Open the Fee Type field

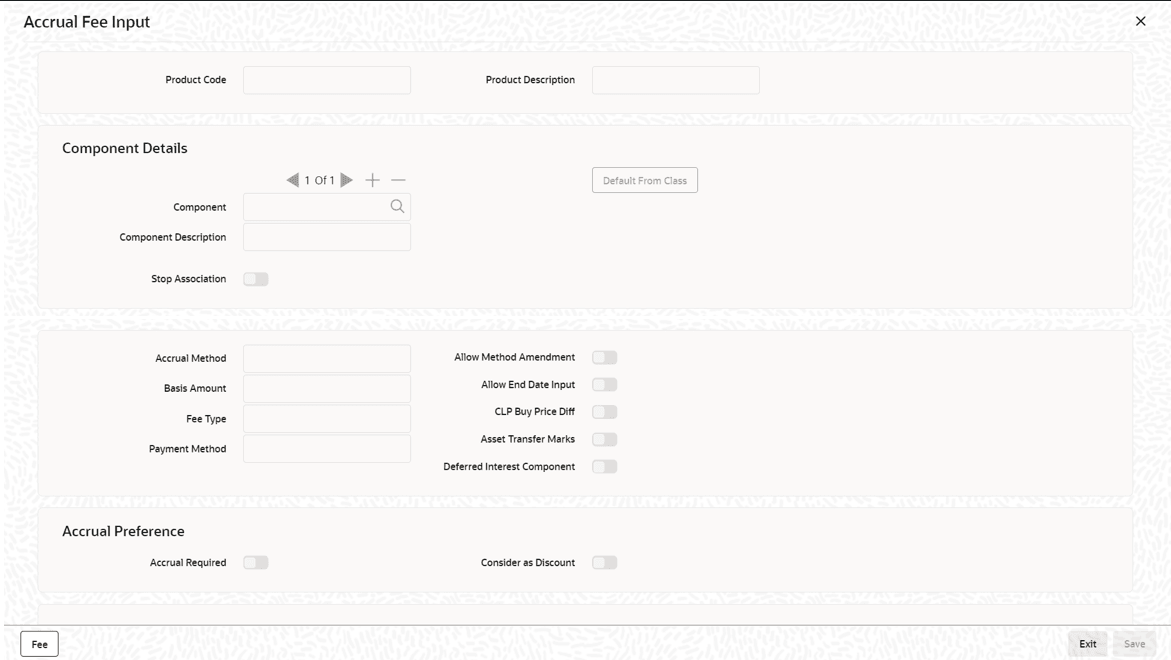tap(327, 419)
